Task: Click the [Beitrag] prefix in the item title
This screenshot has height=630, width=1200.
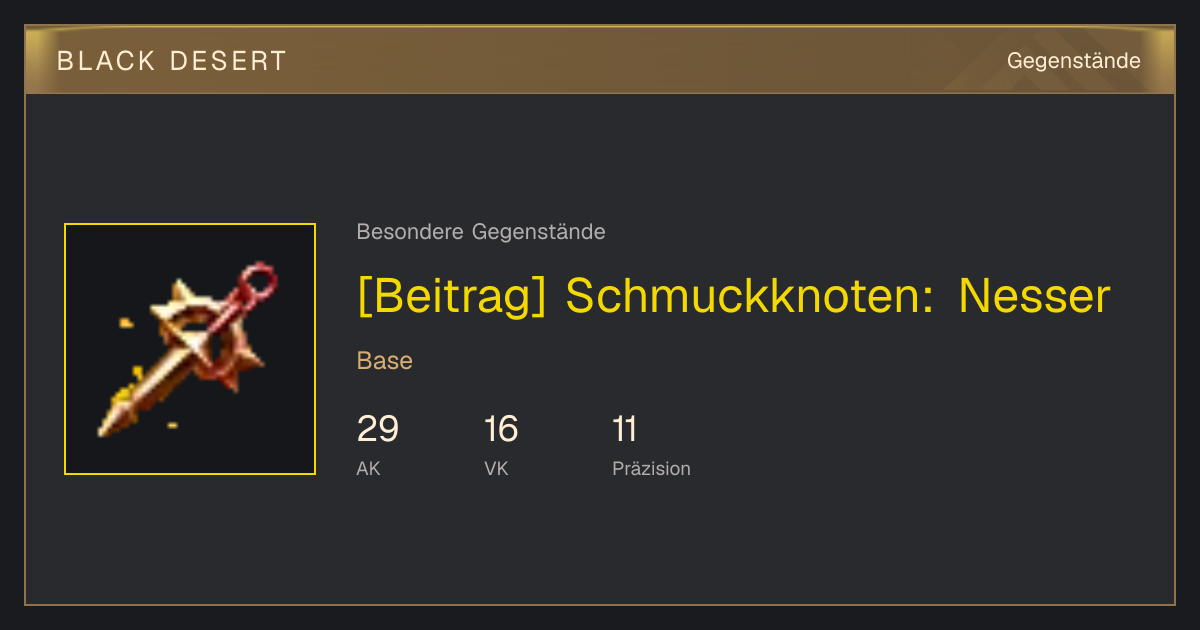Action: 452,296
